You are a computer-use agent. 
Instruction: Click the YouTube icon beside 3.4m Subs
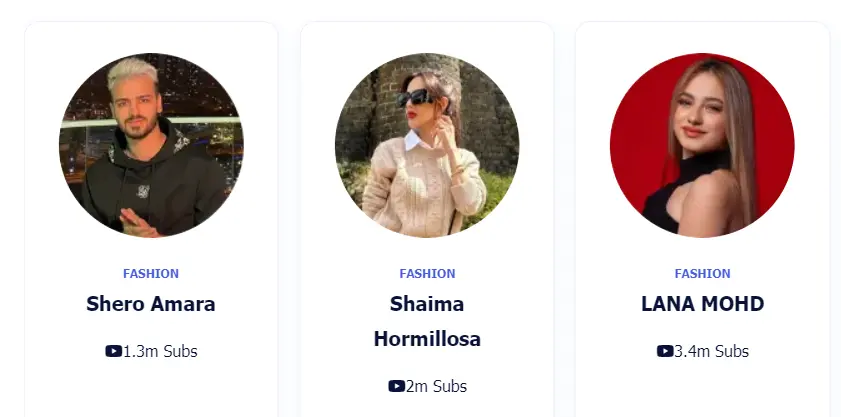point(664,351)
